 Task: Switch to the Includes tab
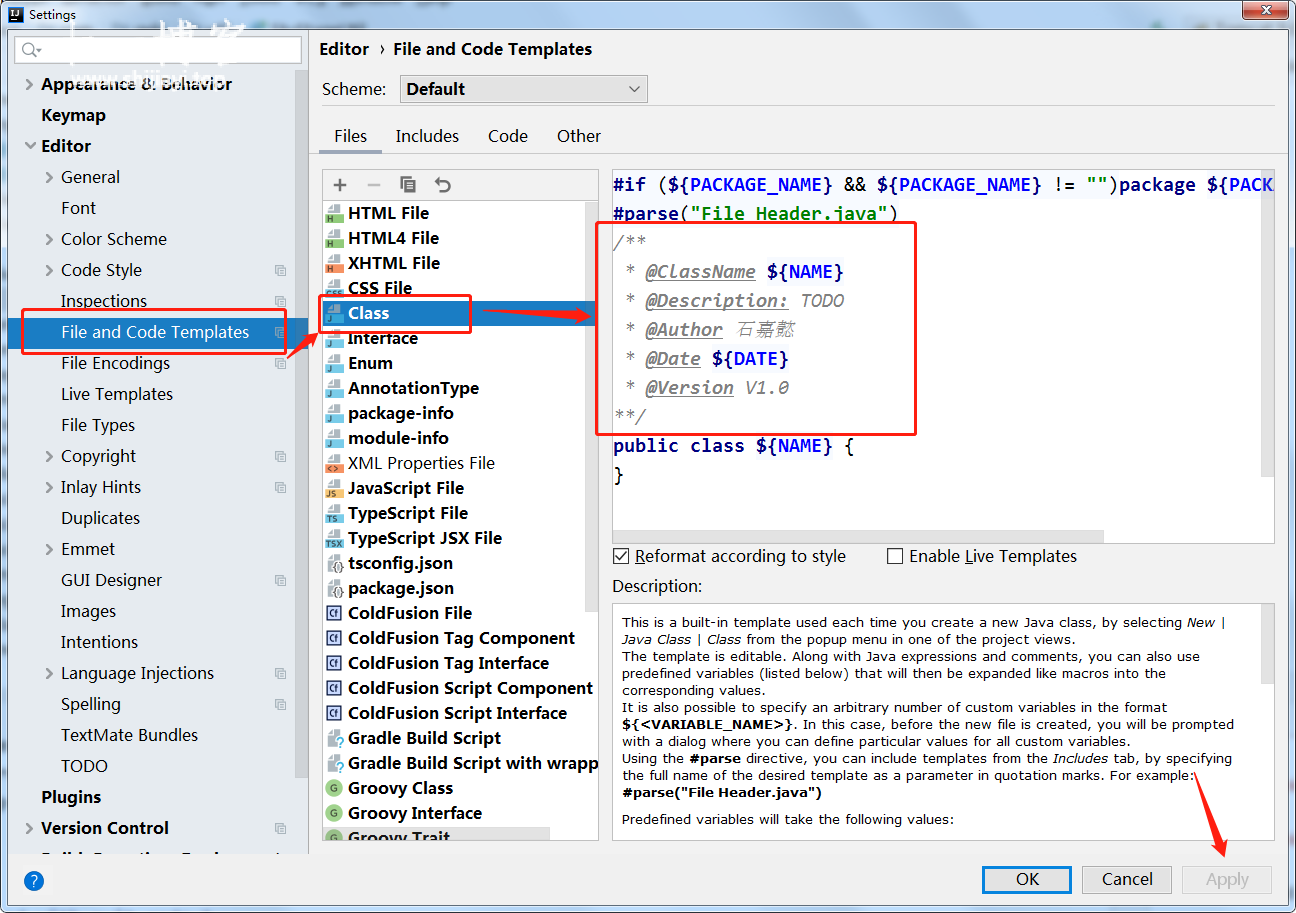pyautogui.click(x=427, y=136)
